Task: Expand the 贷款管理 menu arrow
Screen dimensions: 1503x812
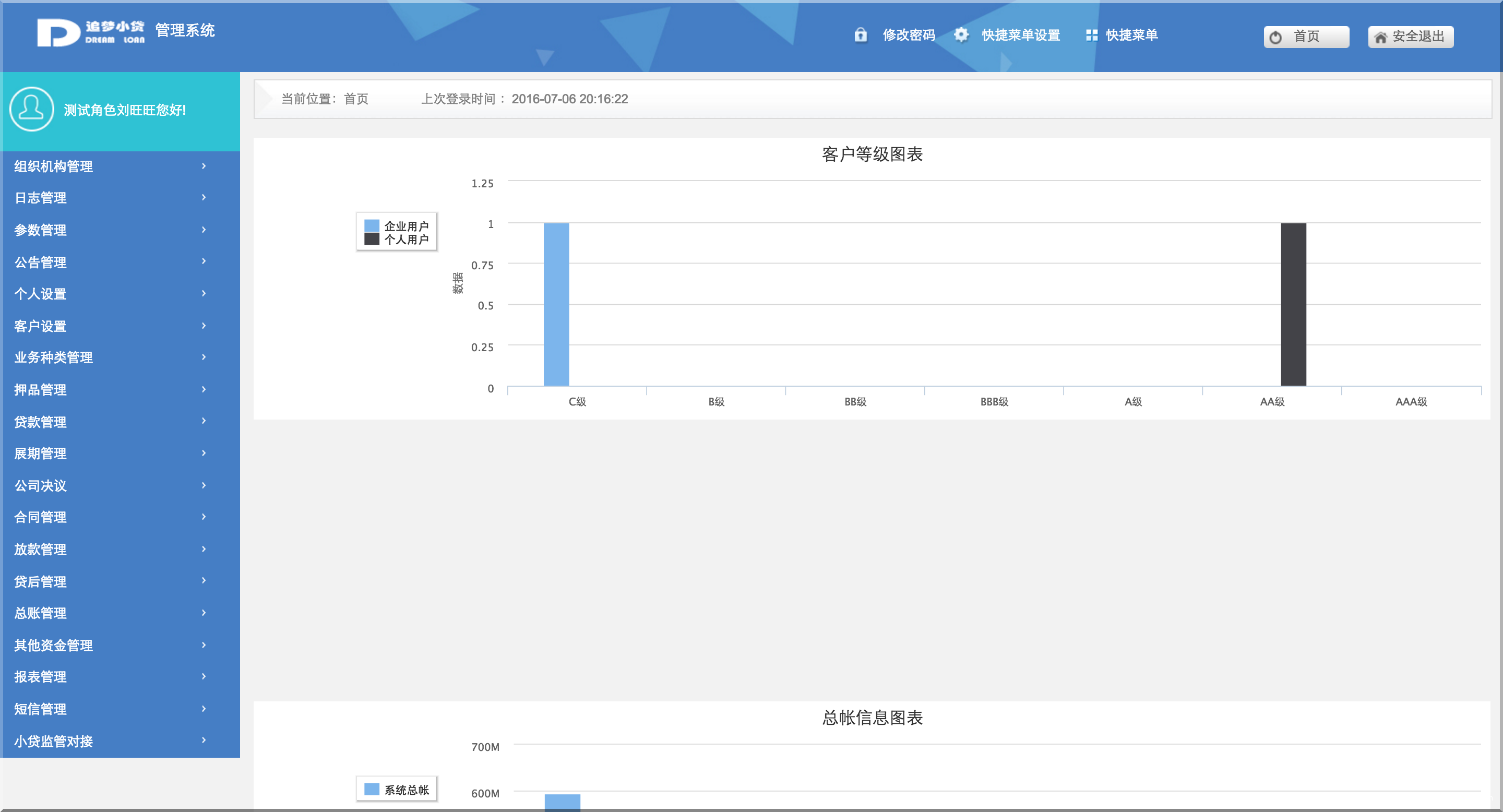Action: (204, 421)
